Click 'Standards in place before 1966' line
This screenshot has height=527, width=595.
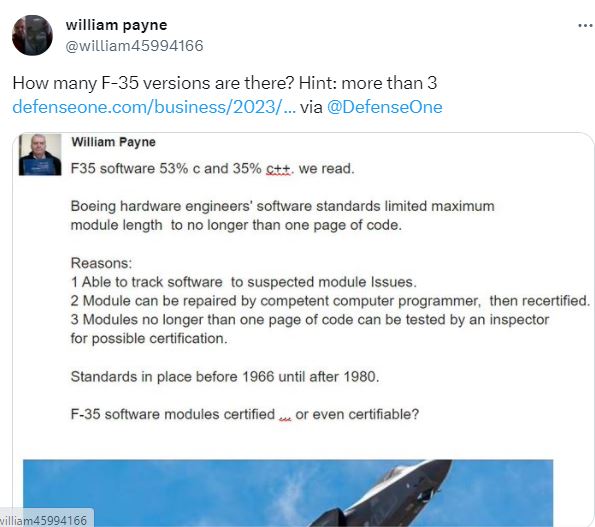coord(225,376)
